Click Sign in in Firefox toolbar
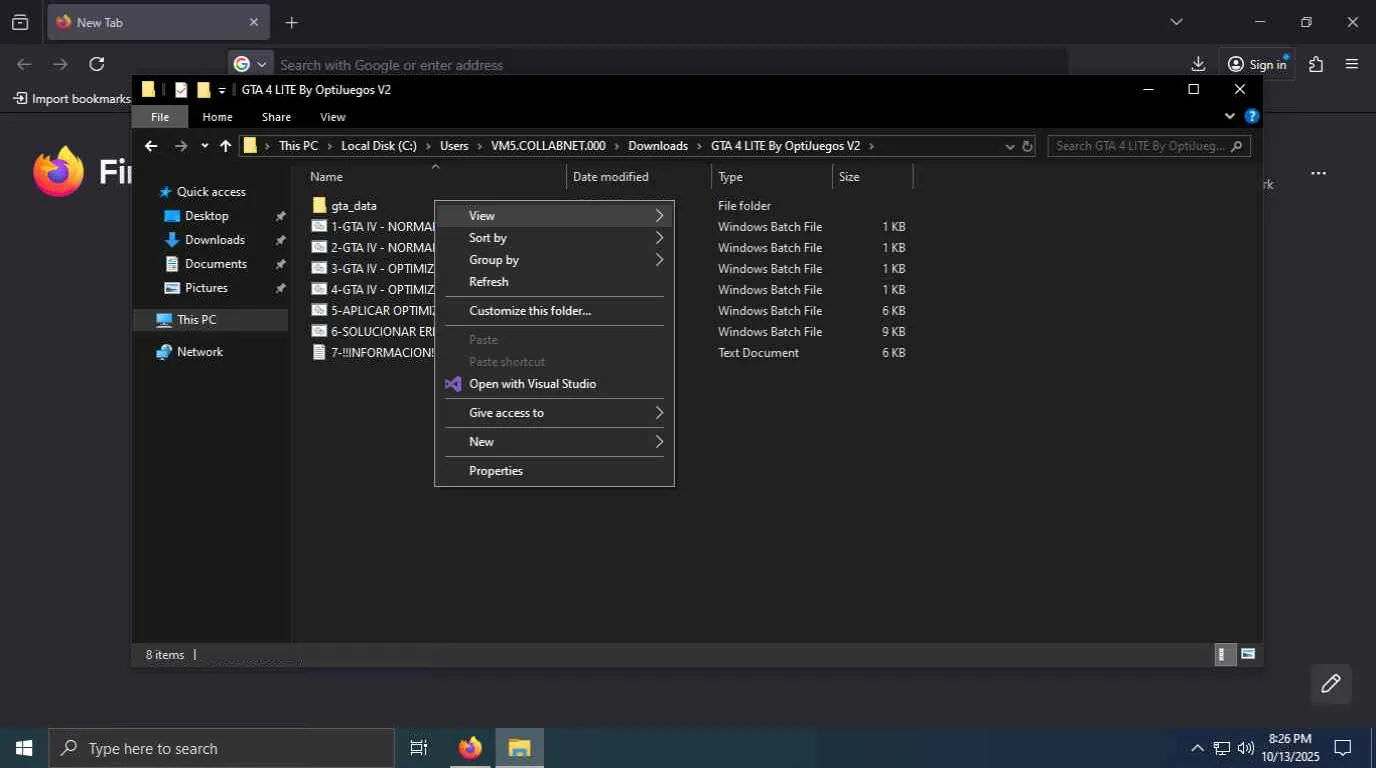The width and height of the screenshot is (1376, 768). [x=1258, y=64]
